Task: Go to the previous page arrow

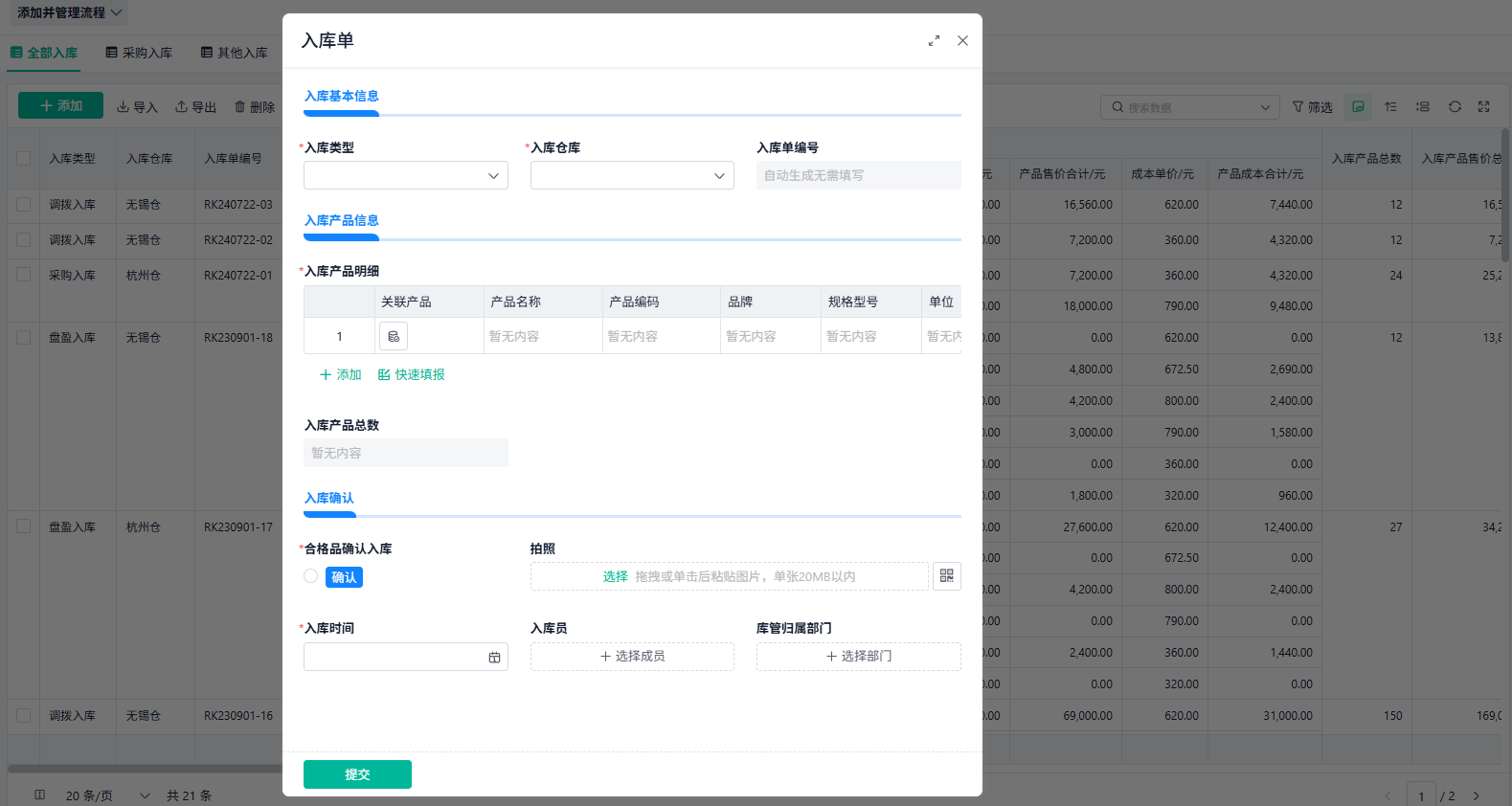Action: [1388, 795]
